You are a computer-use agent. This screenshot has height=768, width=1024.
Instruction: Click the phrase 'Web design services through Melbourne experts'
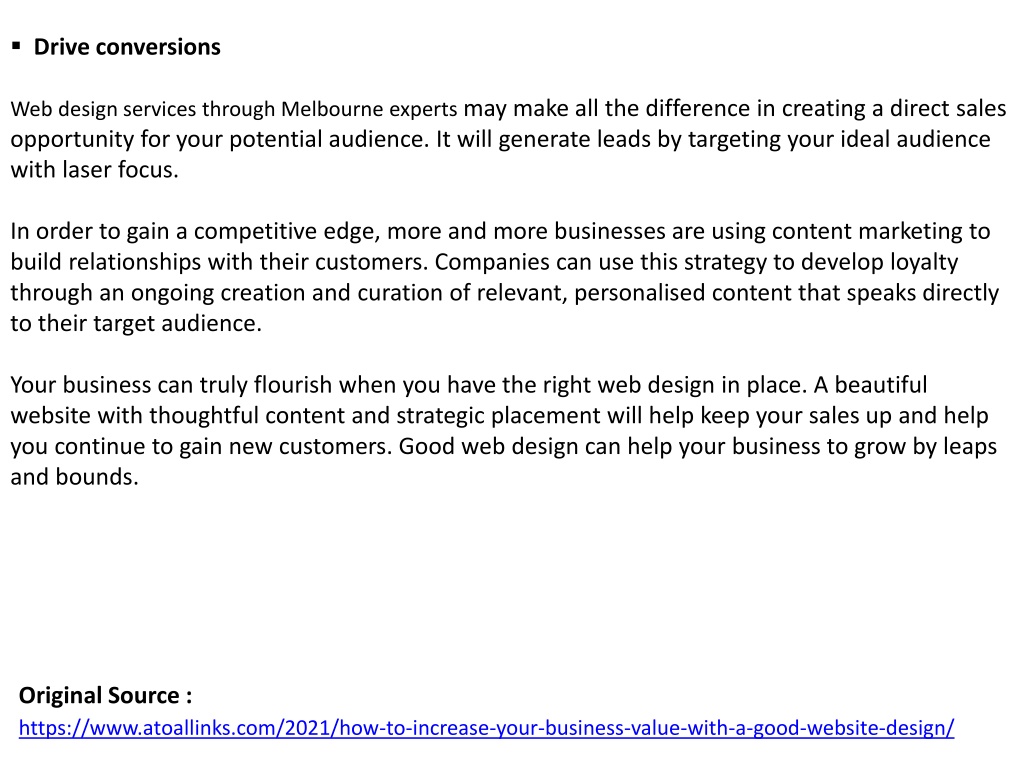click(x=234, y=109)
